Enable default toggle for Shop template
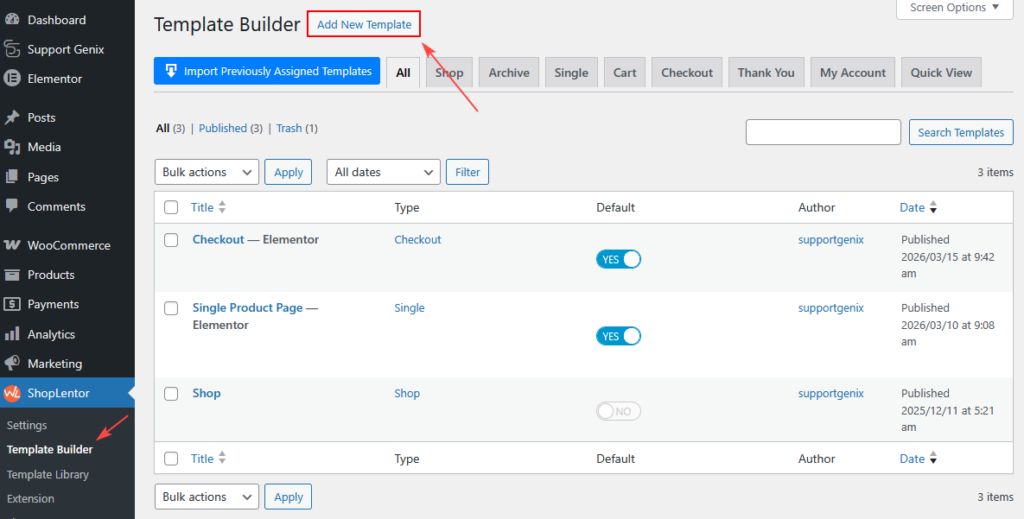The image size is (1024, 519). coord(618,411)
